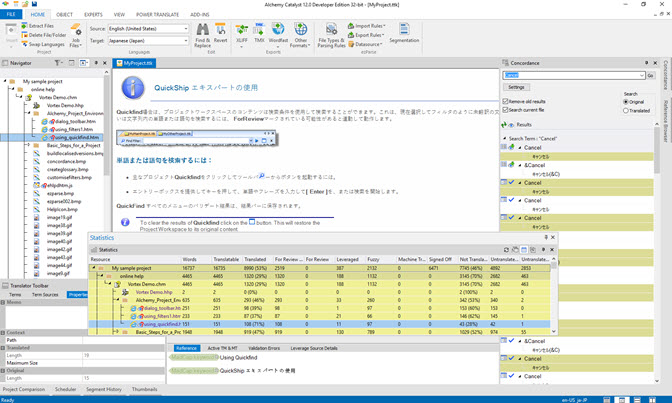The image size is (672, 403).
Task: Select the Translated search radio button
Action: click(x=626, y=111)
